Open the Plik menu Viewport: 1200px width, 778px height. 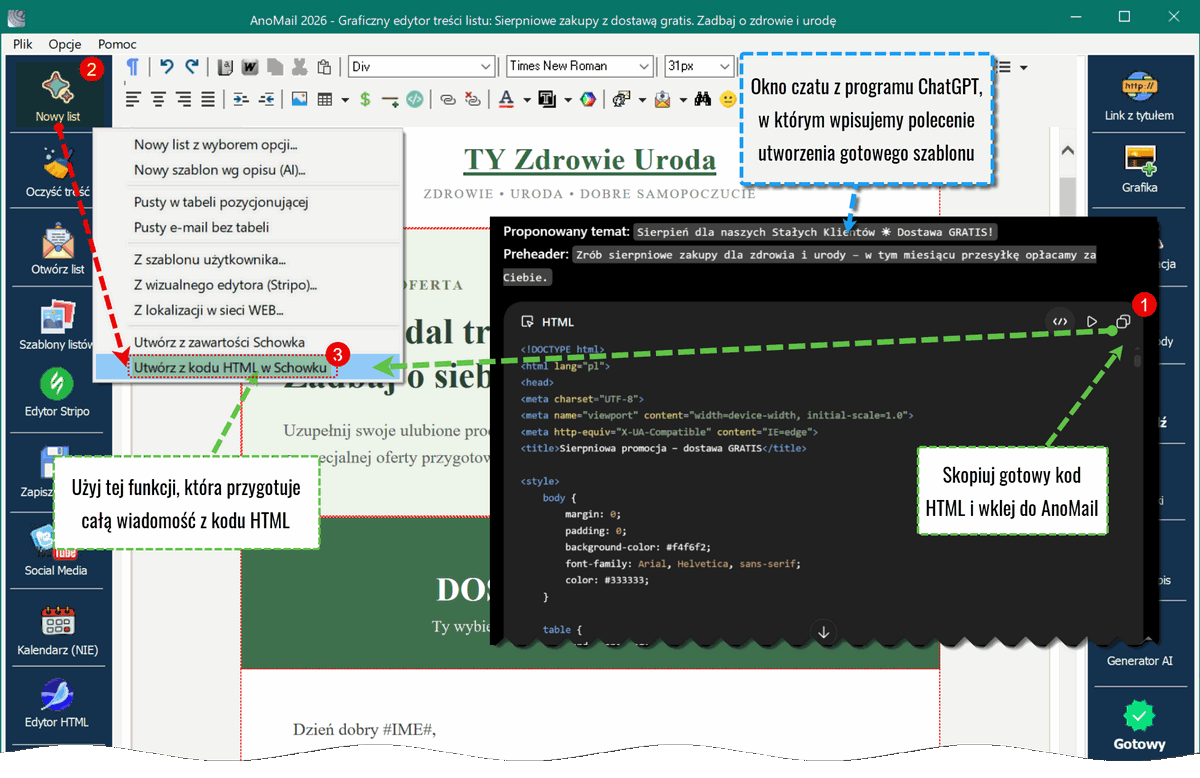click(x=23, y=44)
